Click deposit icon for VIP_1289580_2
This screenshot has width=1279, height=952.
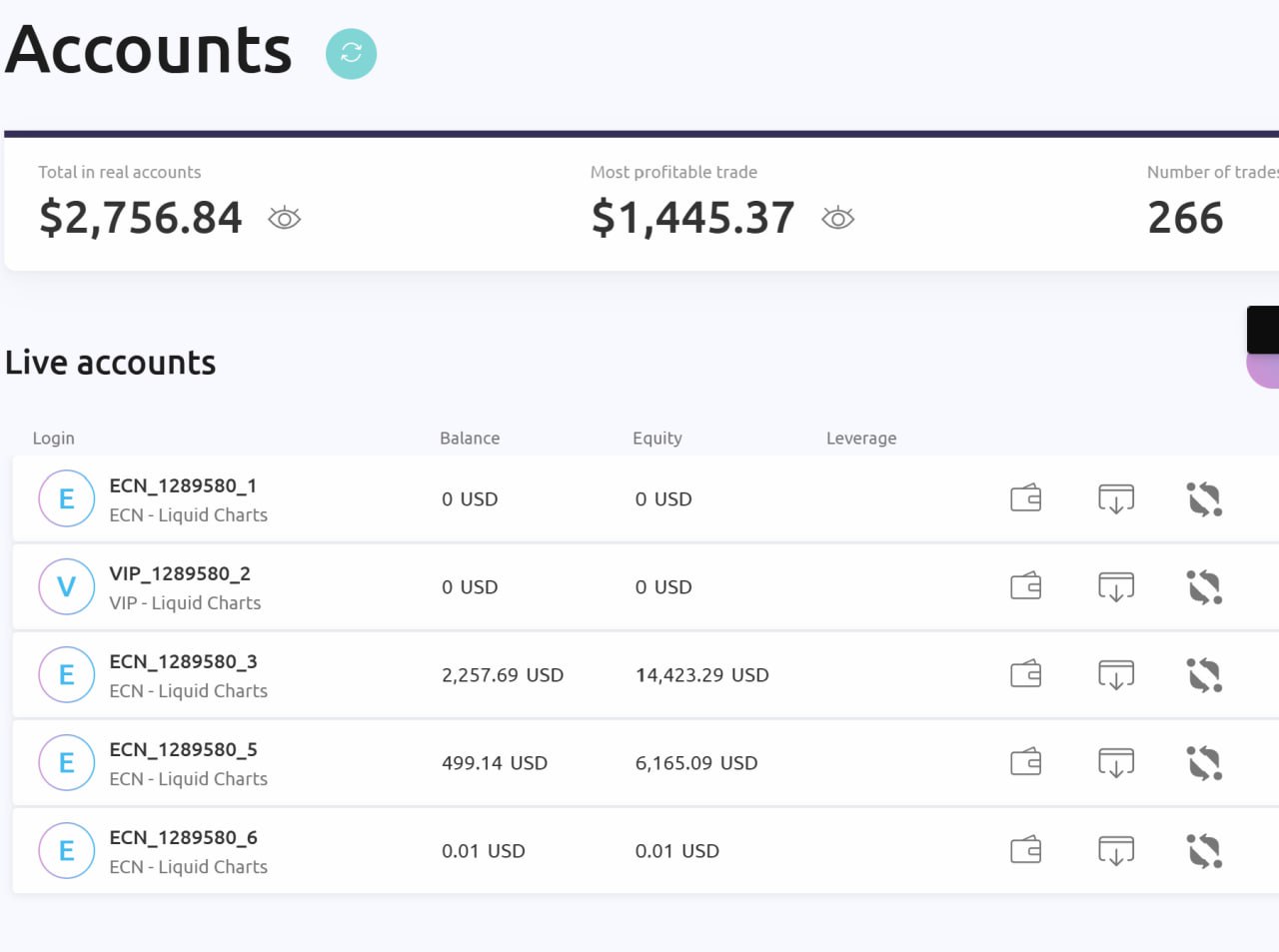pos(1116,586)
